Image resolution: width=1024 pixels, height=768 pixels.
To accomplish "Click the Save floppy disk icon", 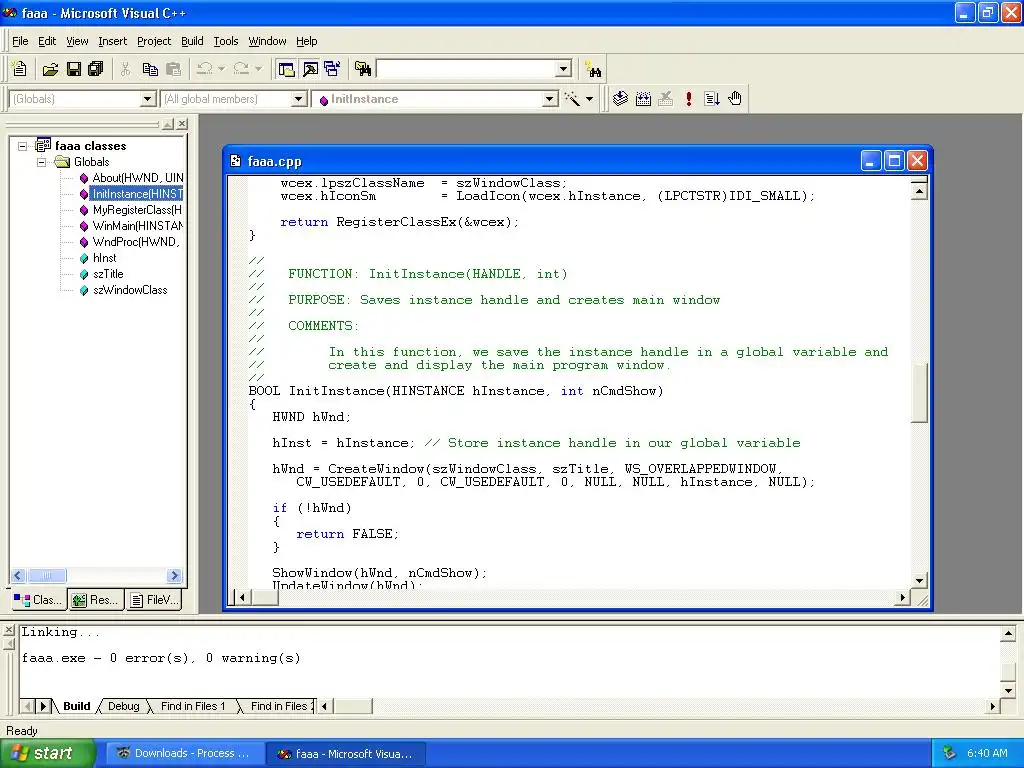I will 73,69.
